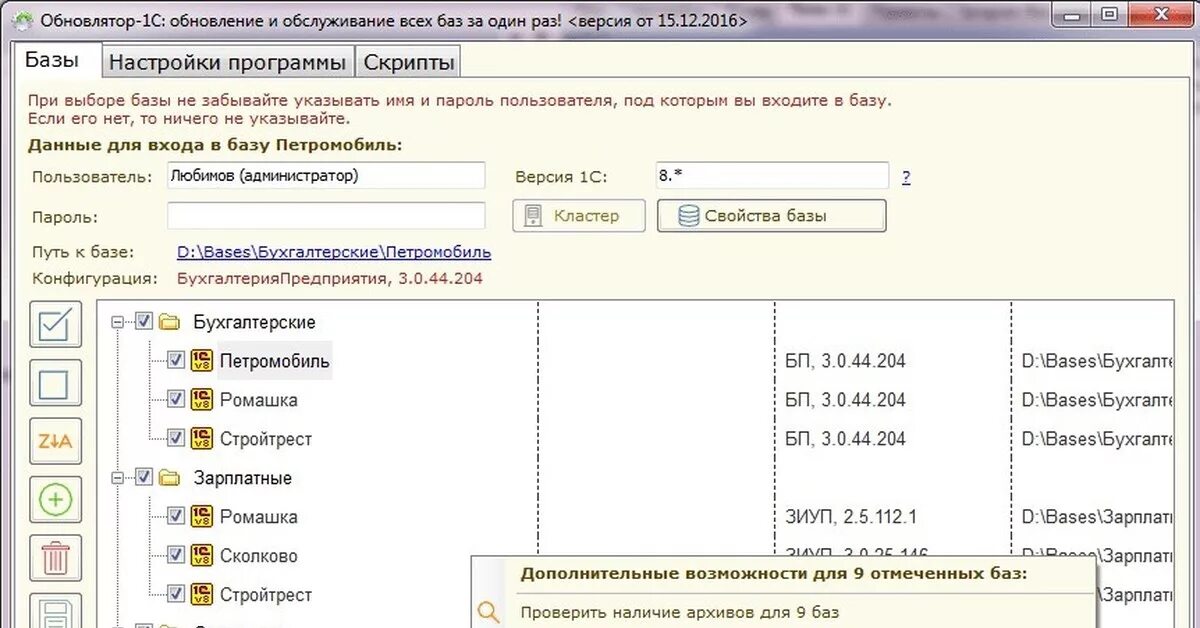1200x628 pixels.
Task: Sort bases with the Z-A icon
Action: click(x=55, y=441)
